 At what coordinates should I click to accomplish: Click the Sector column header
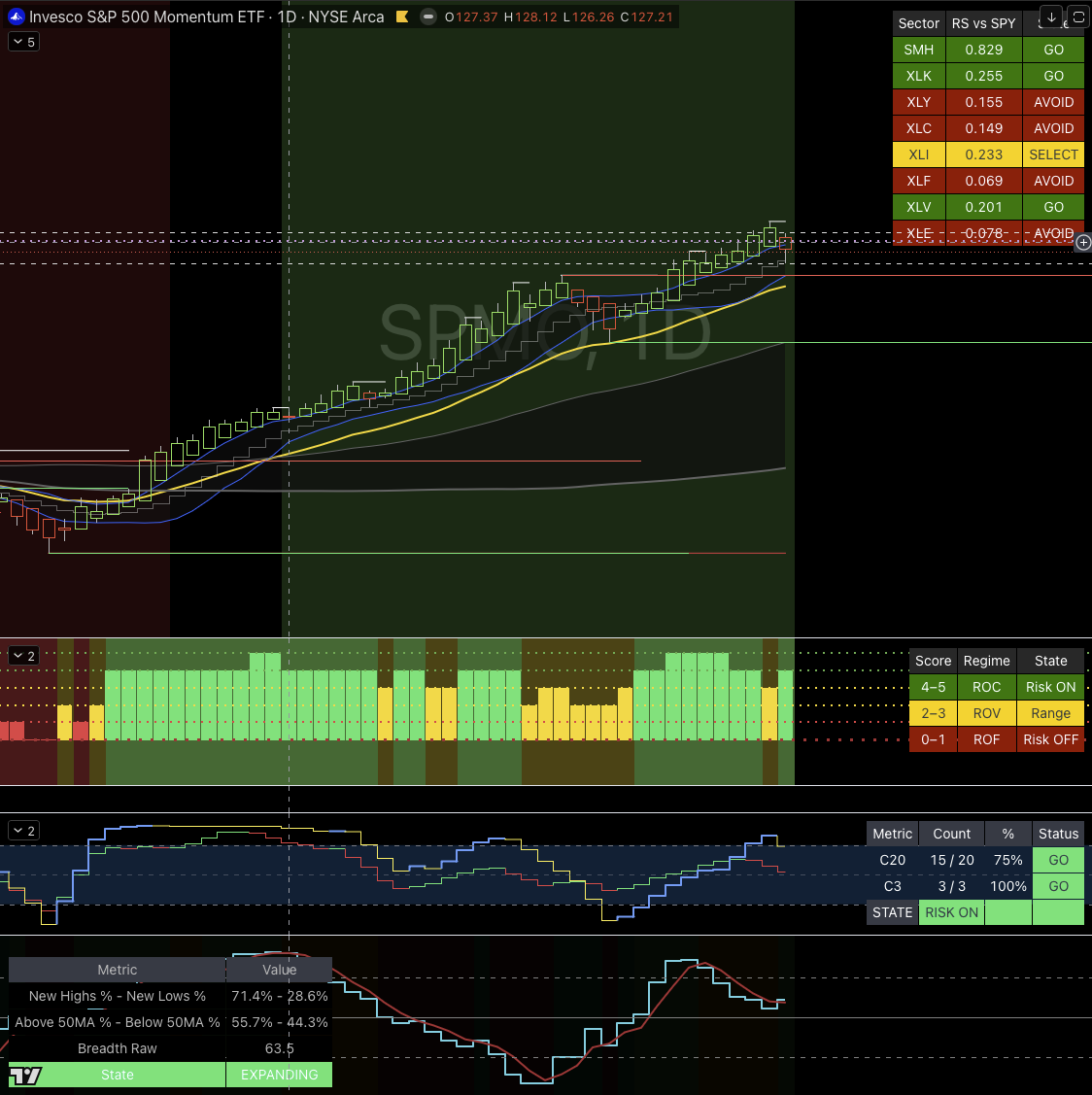(x=918, y=23)
